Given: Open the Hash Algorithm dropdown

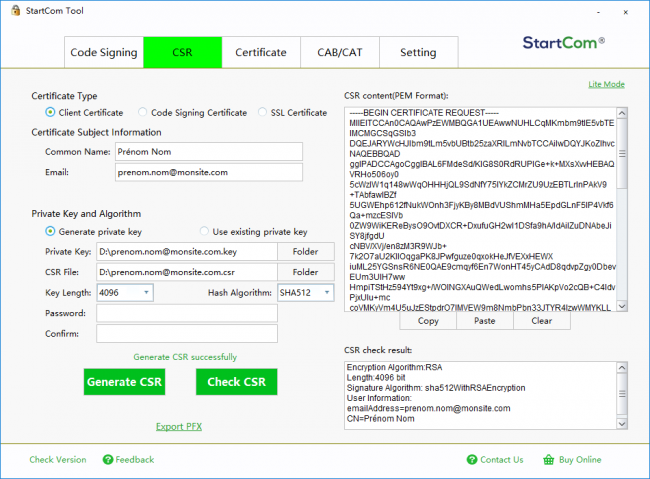Looking at the screenshot, I should 306,293.
